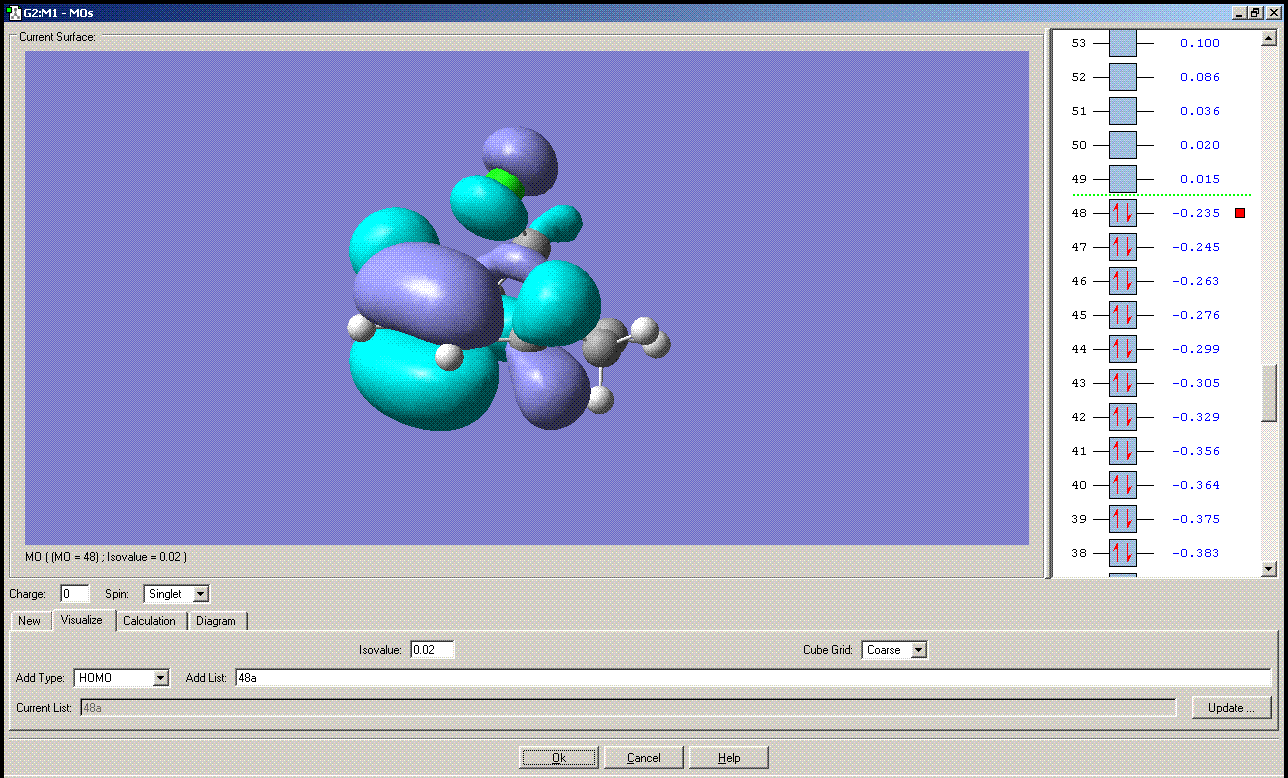The height and width of the screenshot is (778, 1288).
Task: Open the Cube Grid dropdown
Action: (x=919, y=650)
